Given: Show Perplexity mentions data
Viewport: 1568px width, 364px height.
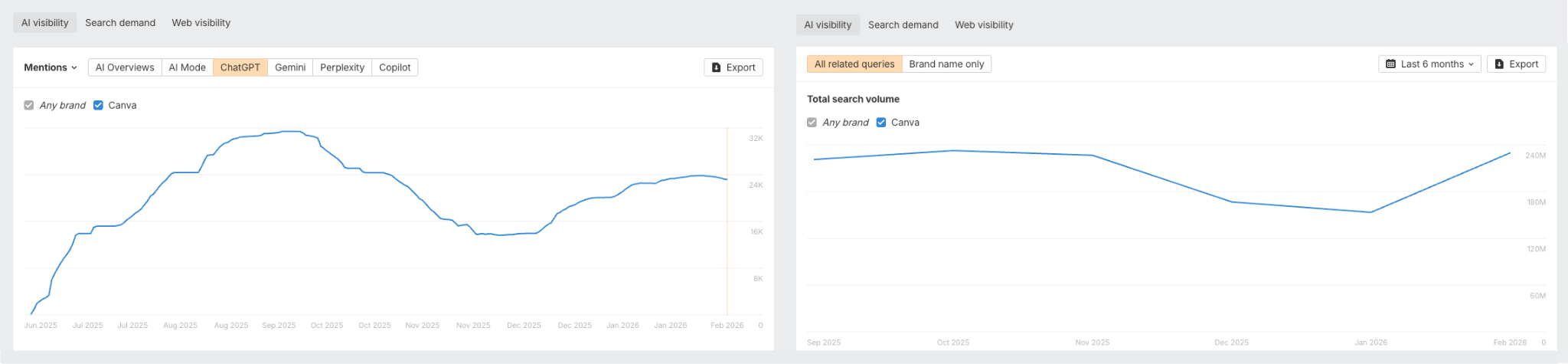Looking at the screenshot, I should 342,67.
